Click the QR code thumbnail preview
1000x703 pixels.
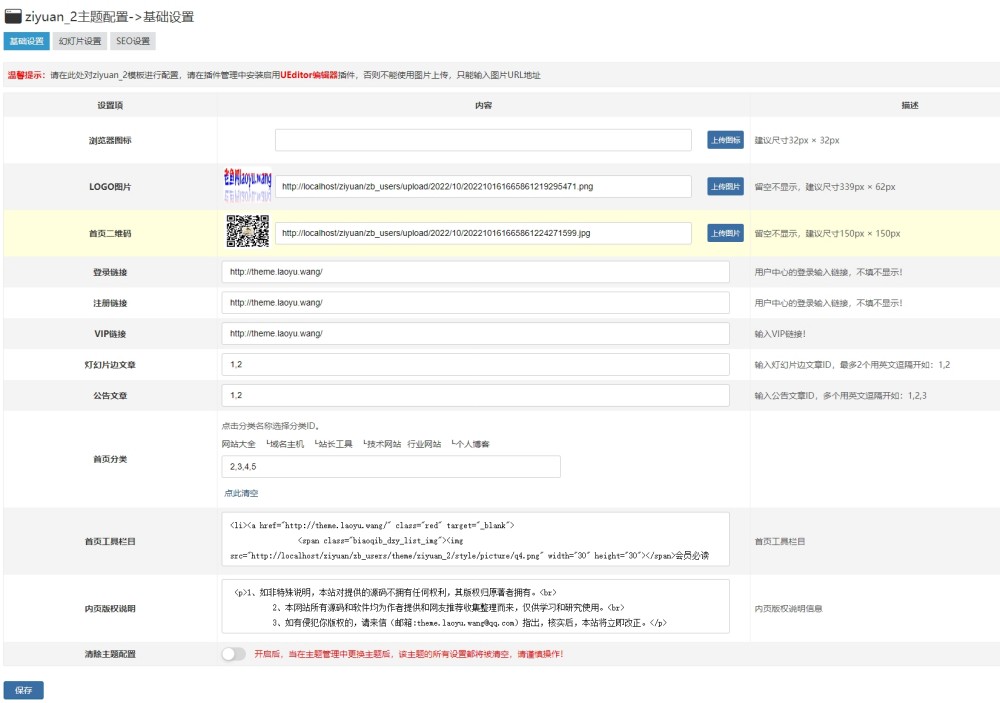(247, 231)
